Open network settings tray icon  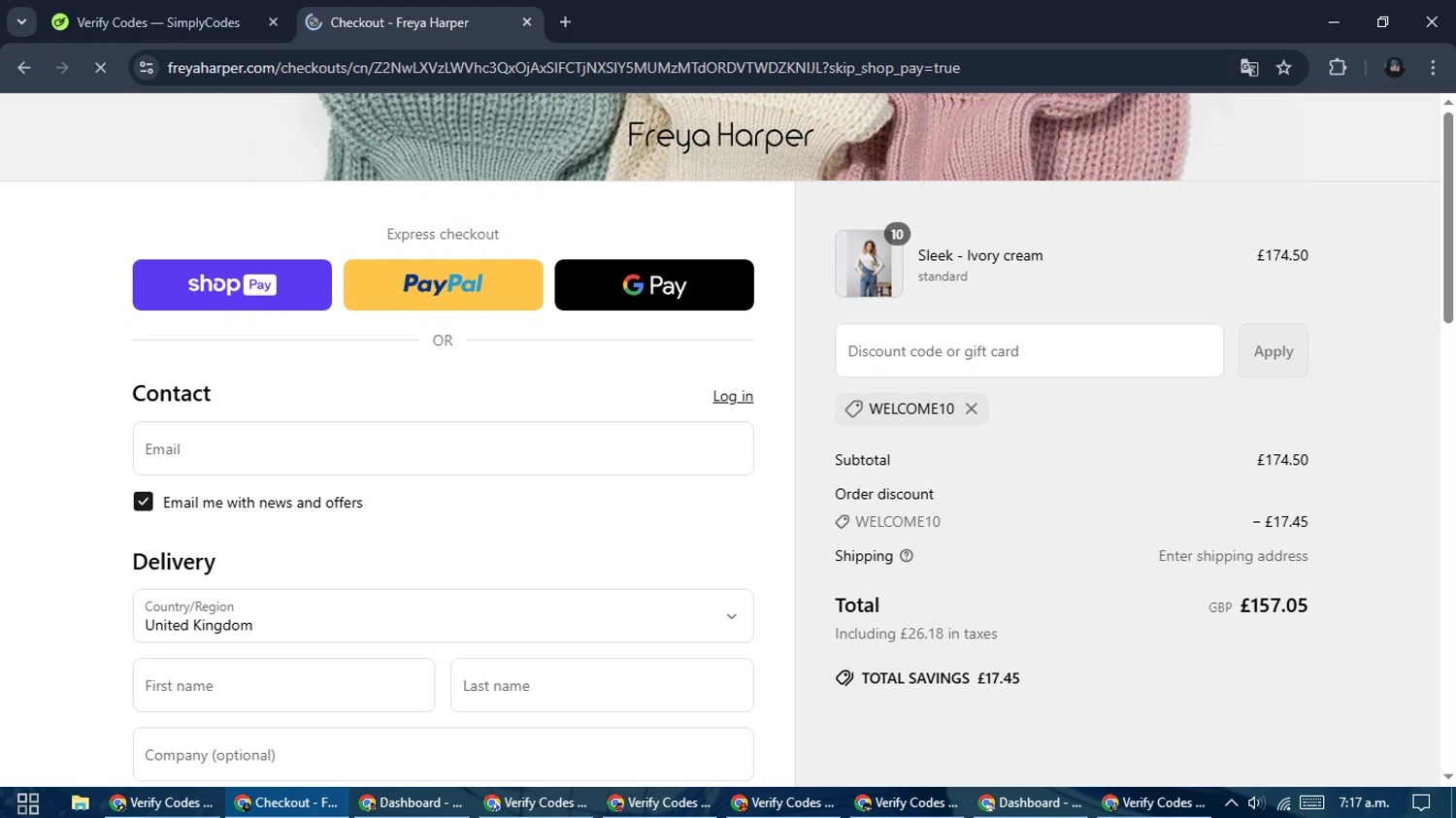point(1283,802)
